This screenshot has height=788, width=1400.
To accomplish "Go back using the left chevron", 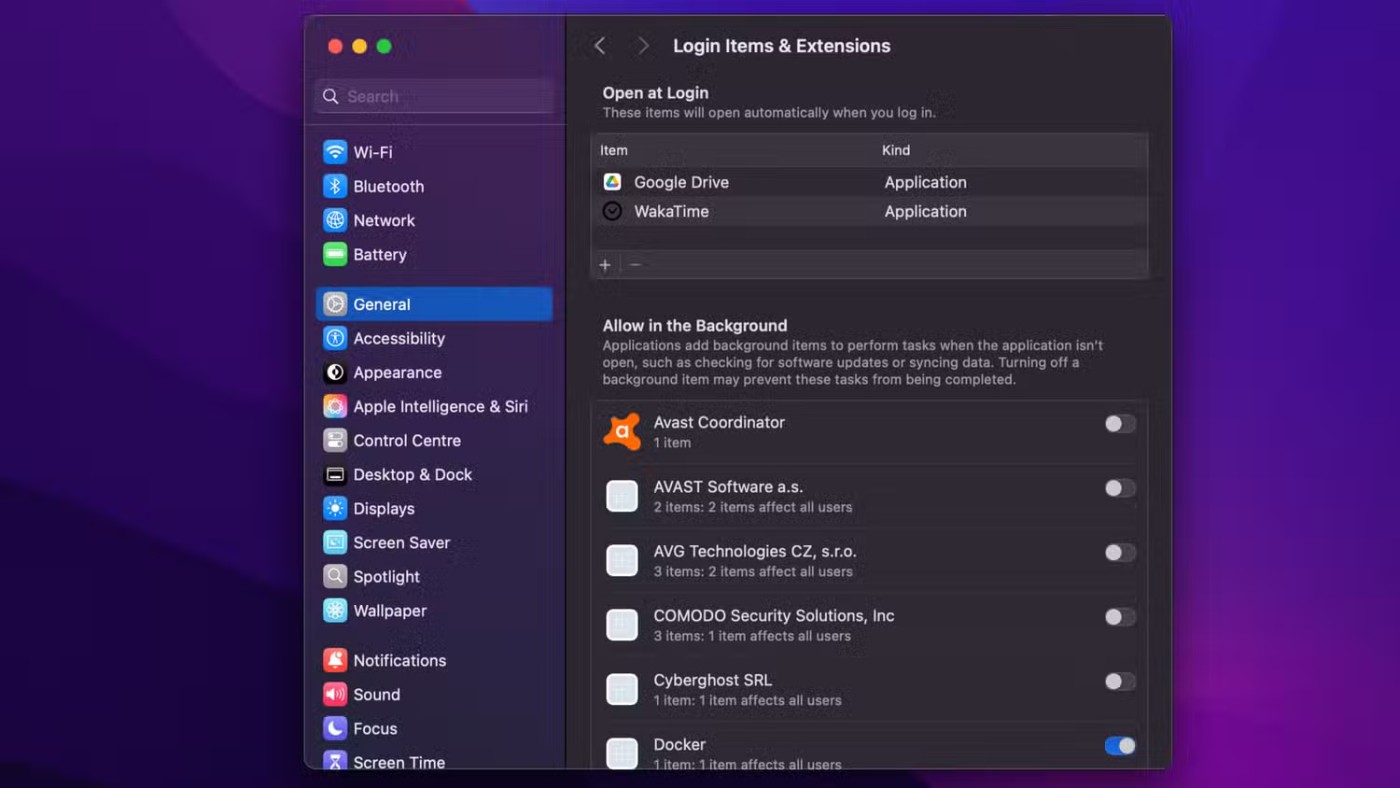I will coord(600,46).
